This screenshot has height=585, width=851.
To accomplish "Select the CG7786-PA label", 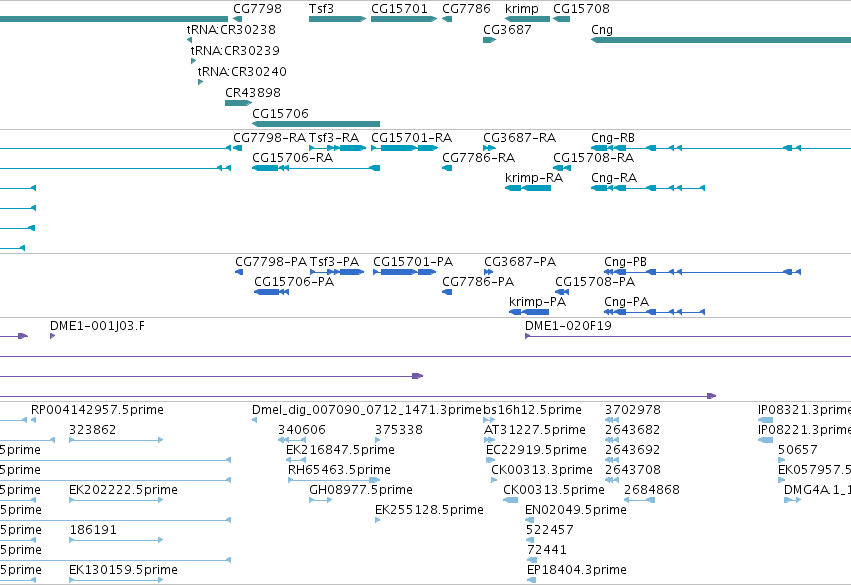I will [x=478, y=282].
